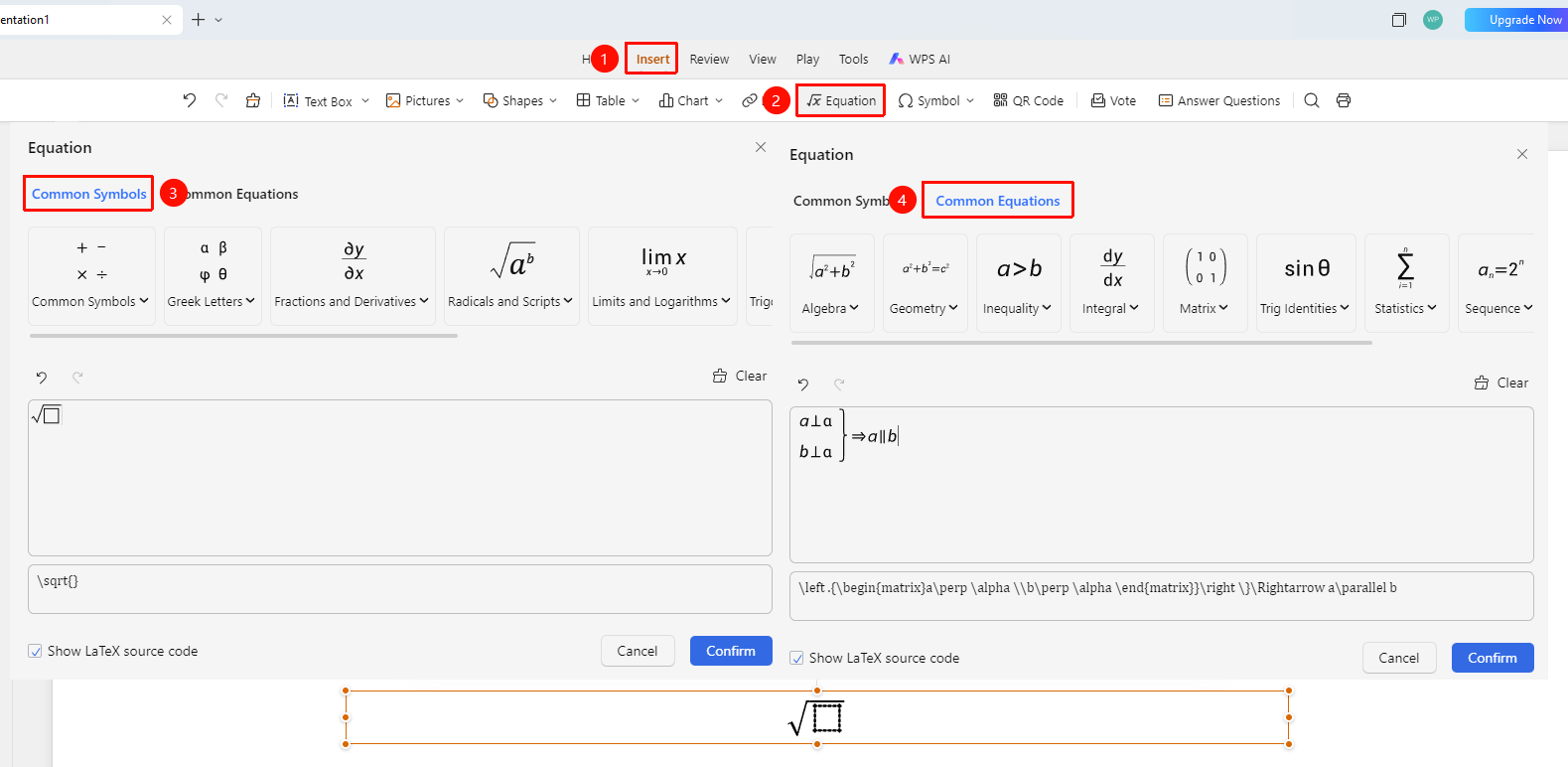Click the symbol categories horizontal scrollbar in left panel
The height and width of the screenshot is (767, 1568).
click(243, 336)
